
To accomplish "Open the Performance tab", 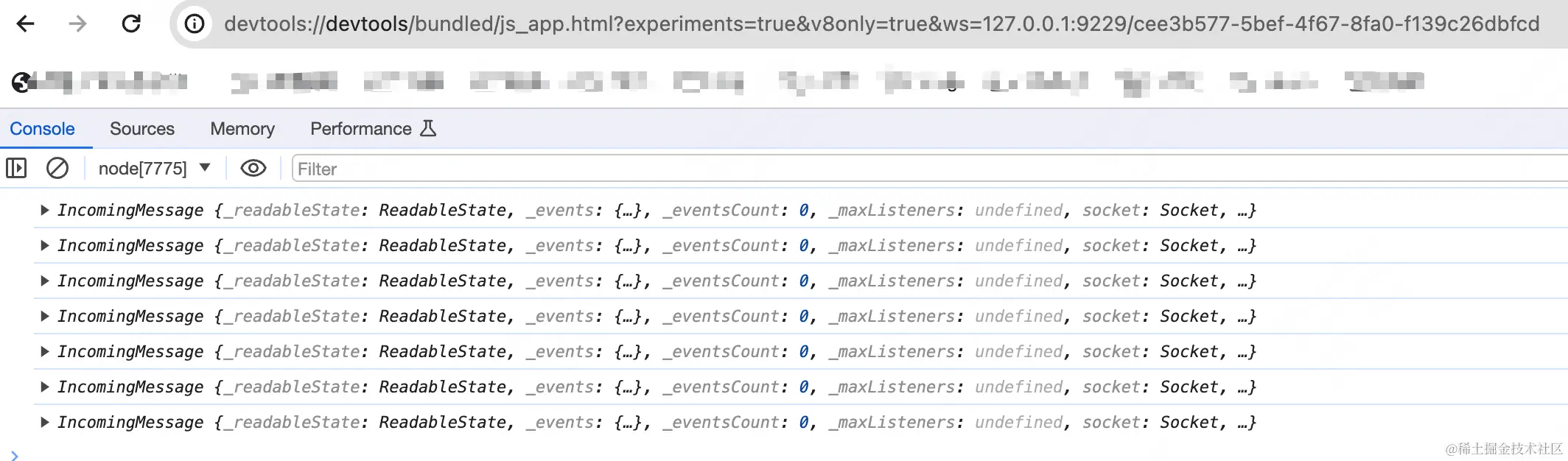I will (360, 129).
